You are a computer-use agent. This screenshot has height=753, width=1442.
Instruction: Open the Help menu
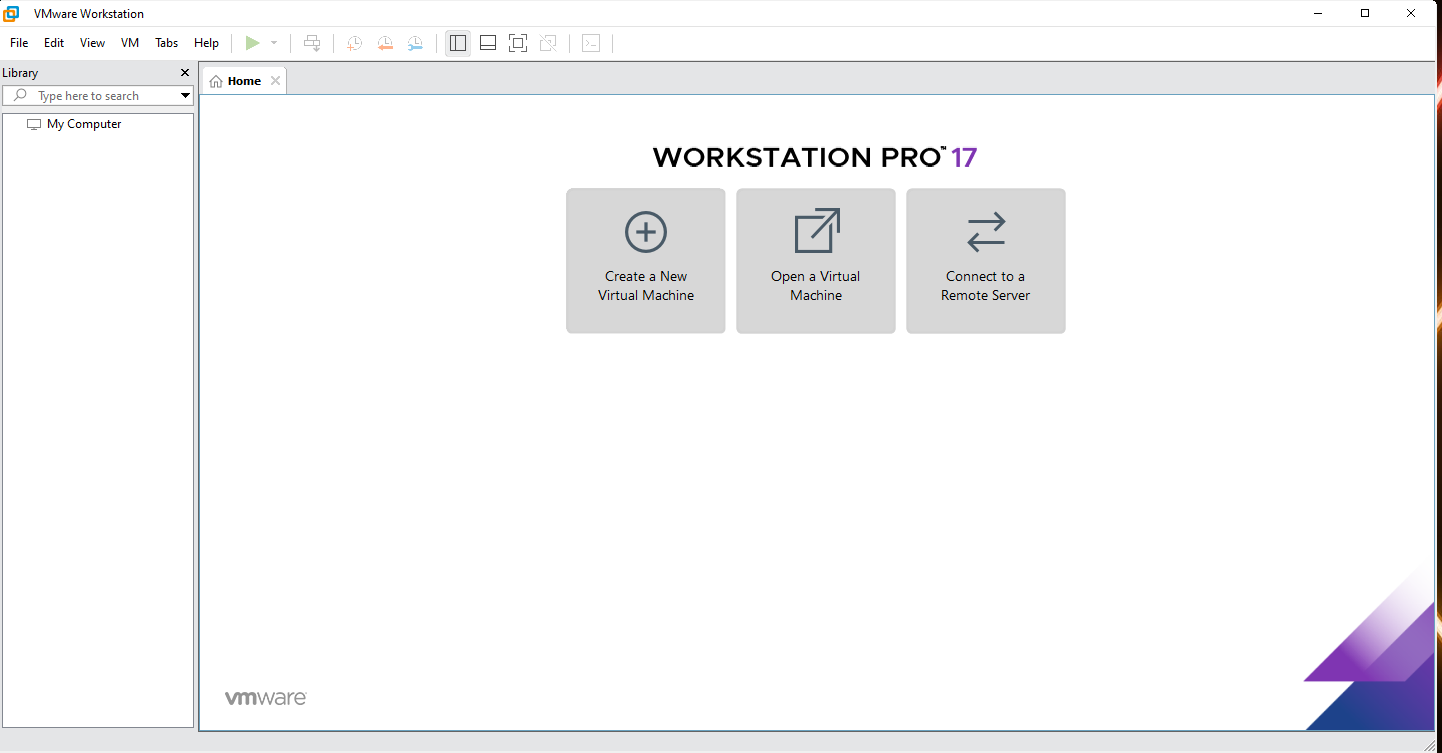point(207,43)
